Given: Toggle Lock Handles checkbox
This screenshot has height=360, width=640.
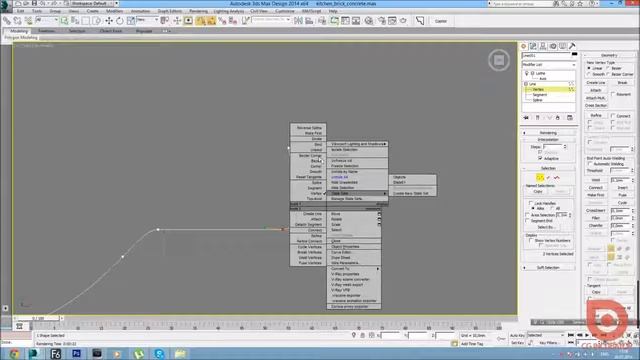Looking at the screenshot, I should tap(531, 203).
